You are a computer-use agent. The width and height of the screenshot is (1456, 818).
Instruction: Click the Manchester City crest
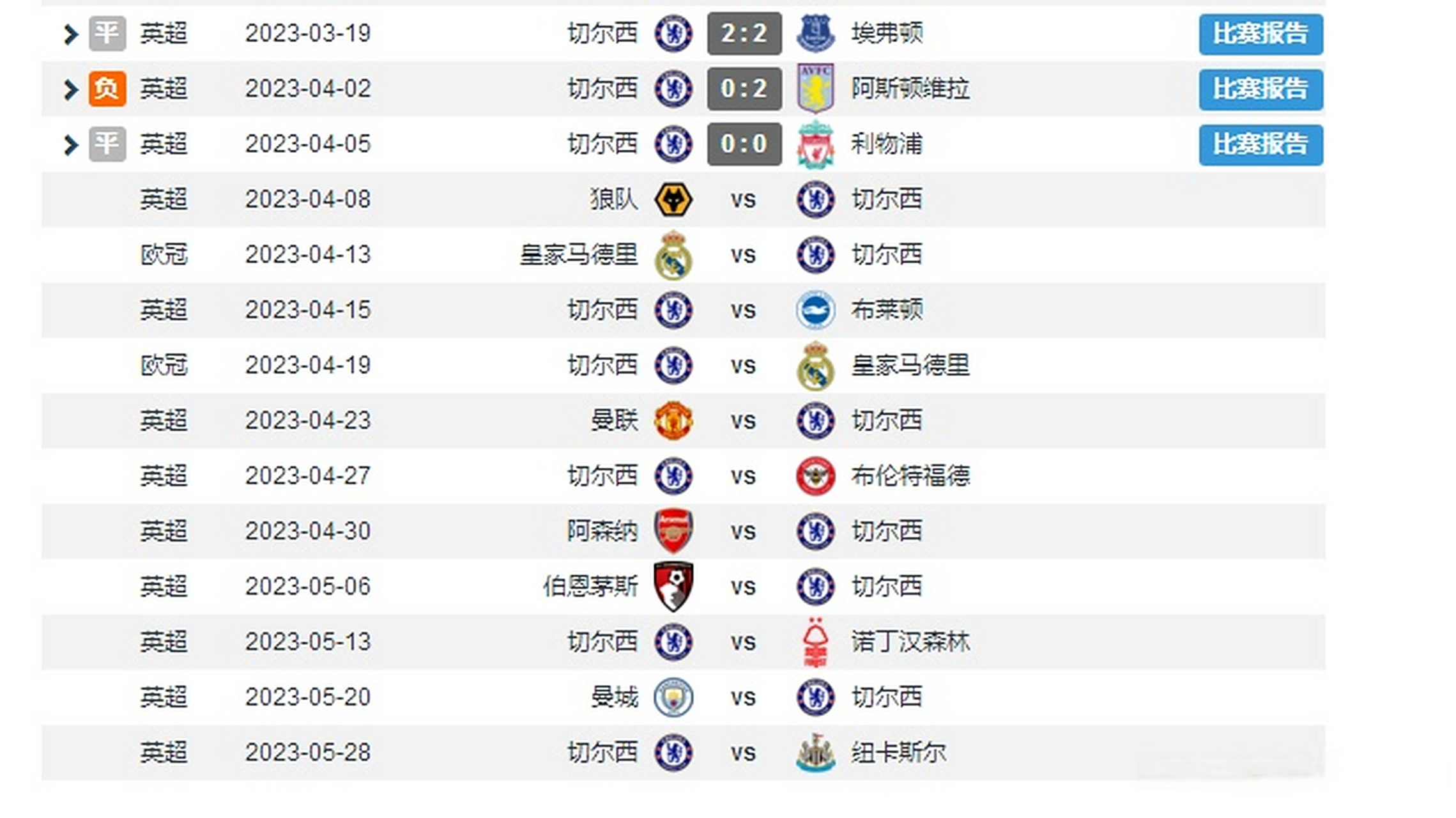pyautogui.click(x=673, y=697)
